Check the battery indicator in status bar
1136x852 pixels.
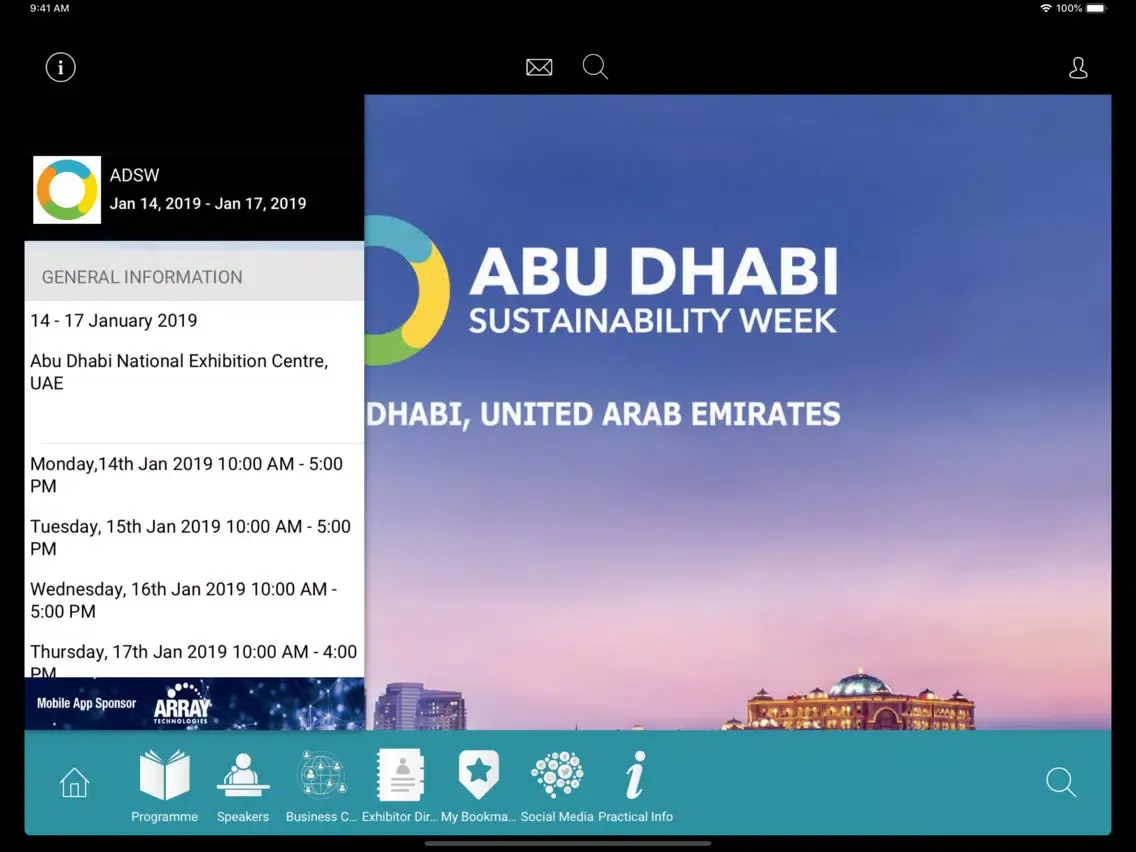click(1096, 9)
